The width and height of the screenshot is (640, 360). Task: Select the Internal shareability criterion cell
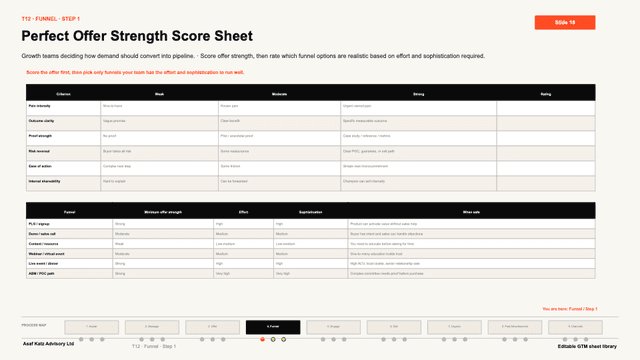pos(63,184)
